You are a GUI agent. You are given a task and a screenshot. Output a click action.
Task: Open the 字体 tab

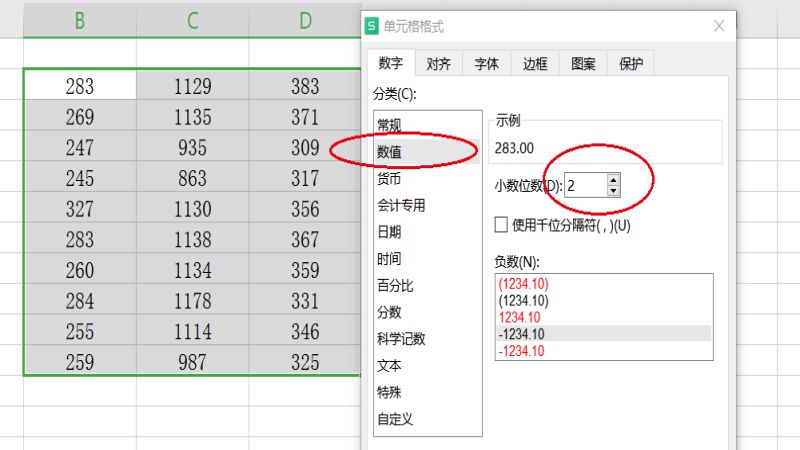(486, 64)
